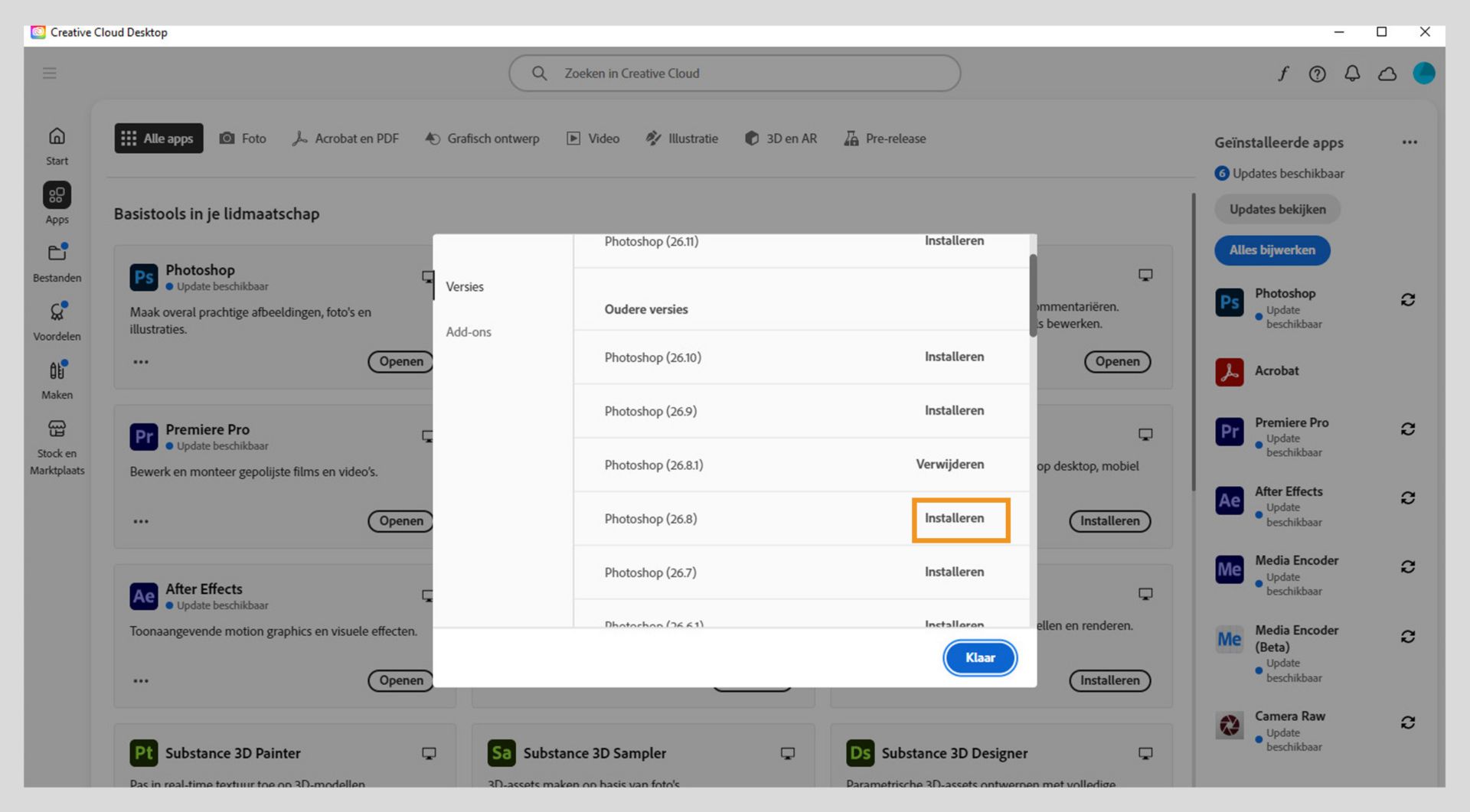Update Media Encoder (Beta) using its refresh icon
This screenshot has height=812, width=1470.
[x=1408, y=637]
